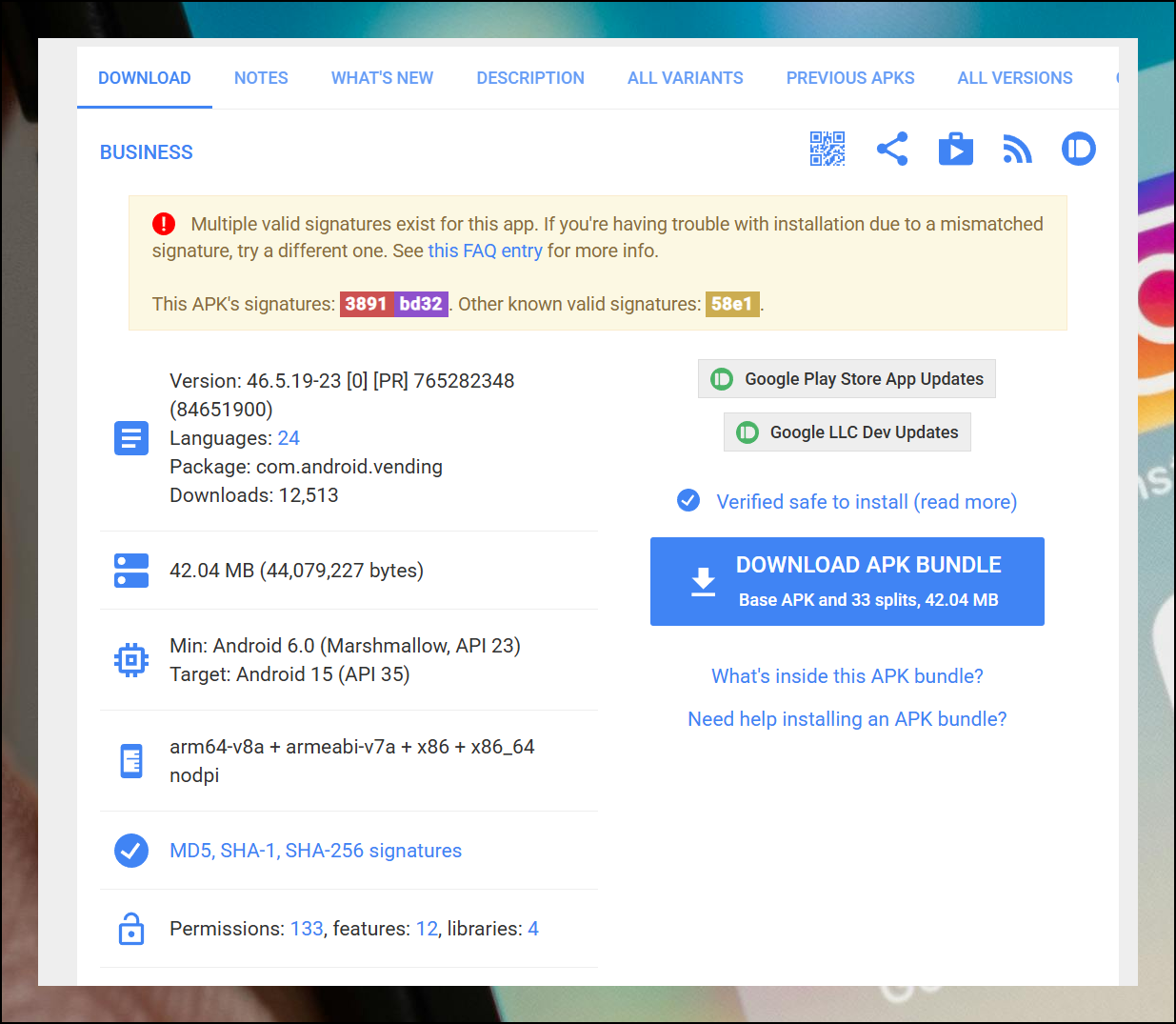Click the version details document icon
The image size is (1176, 1024).
(x=131, y=438)
